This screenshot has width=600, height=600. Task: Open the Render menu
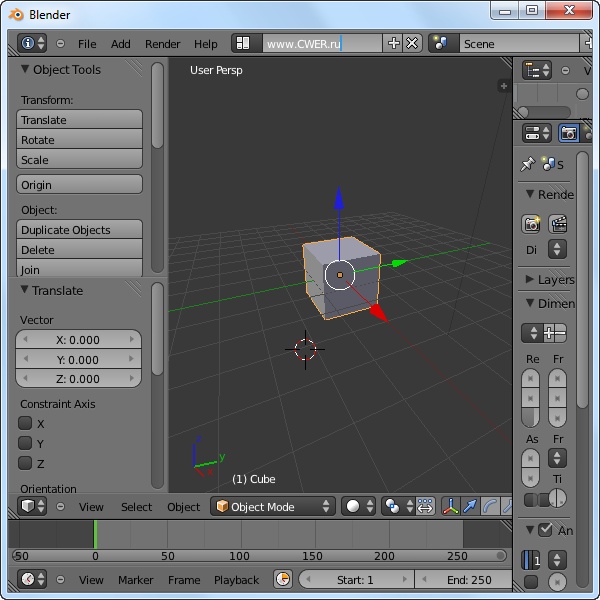[162, 44]
